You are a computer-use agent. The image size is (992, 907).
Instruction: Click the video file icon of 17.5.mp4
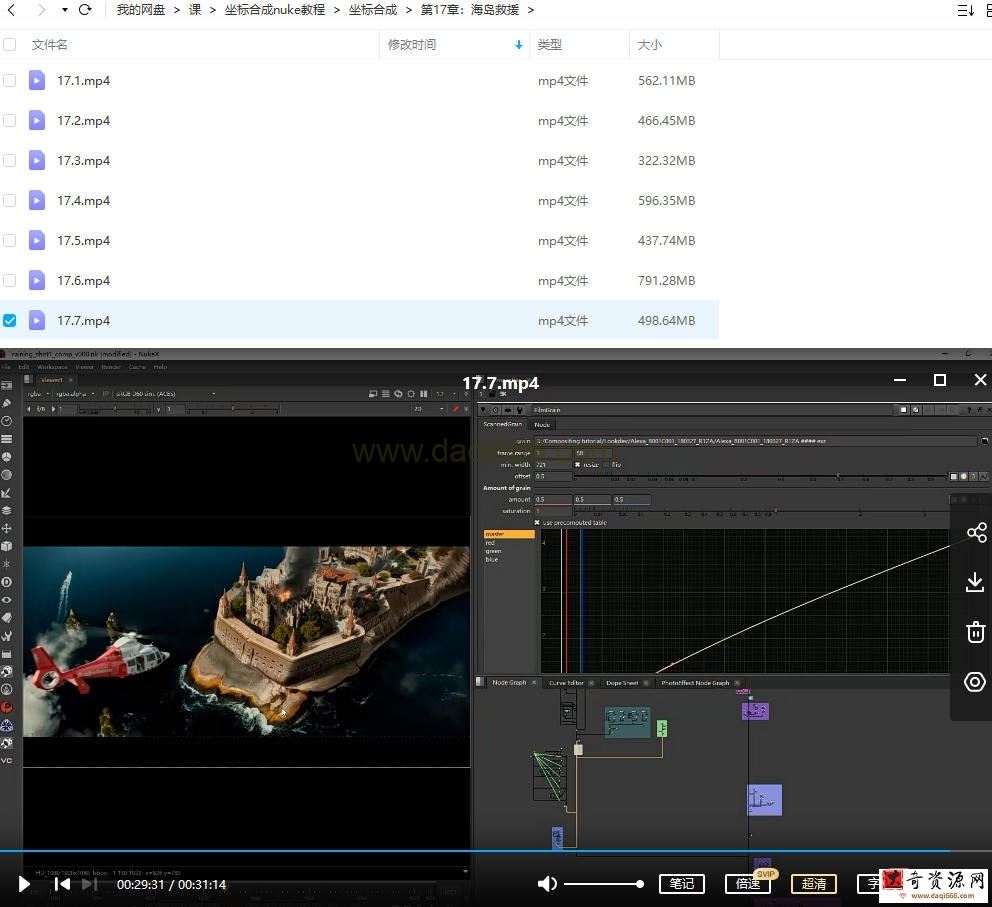pos(37,240)
